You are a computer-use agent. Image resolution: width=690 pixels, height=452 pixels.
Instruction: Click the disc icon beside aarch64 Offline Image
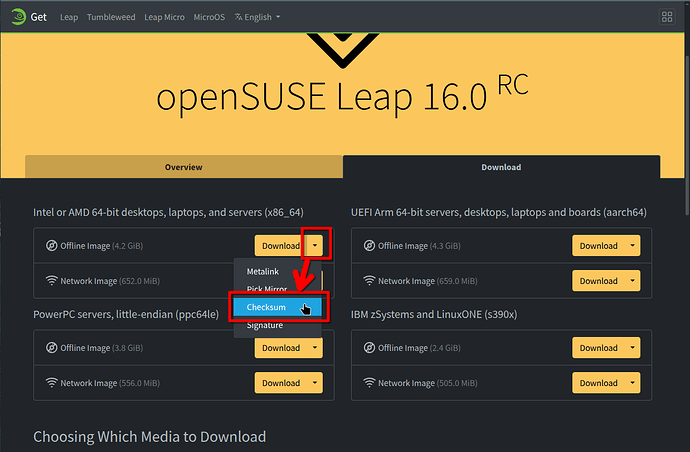(x=370, y=246)
